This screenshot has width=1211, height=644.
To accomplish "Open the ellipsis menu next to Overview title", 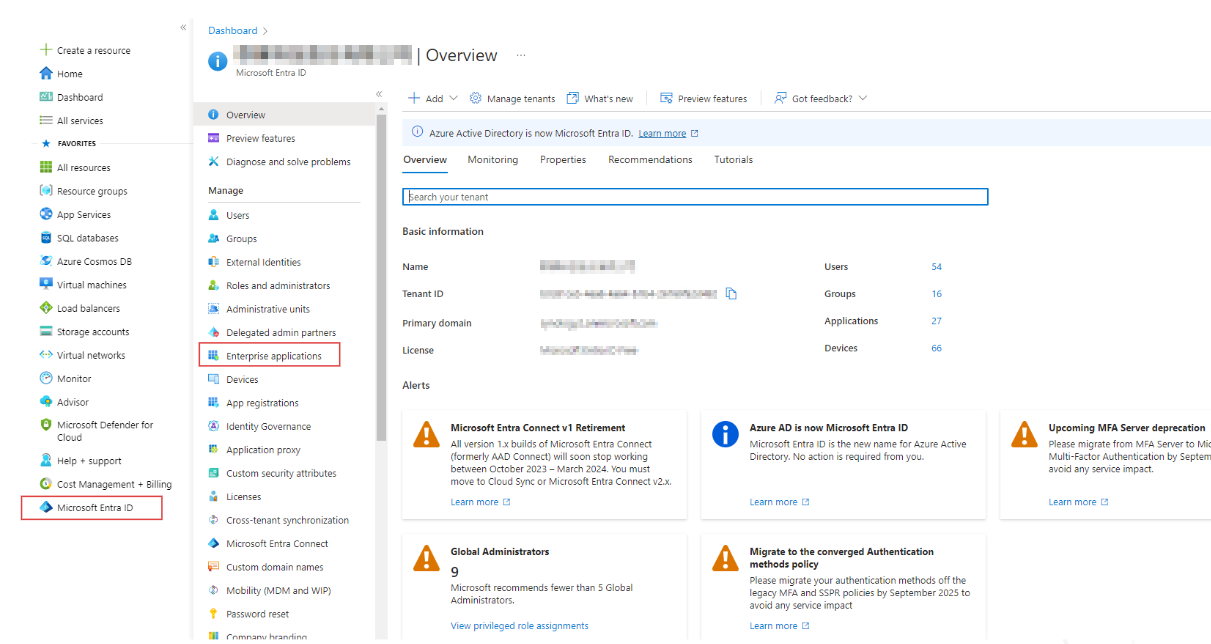I will point(520,56).
